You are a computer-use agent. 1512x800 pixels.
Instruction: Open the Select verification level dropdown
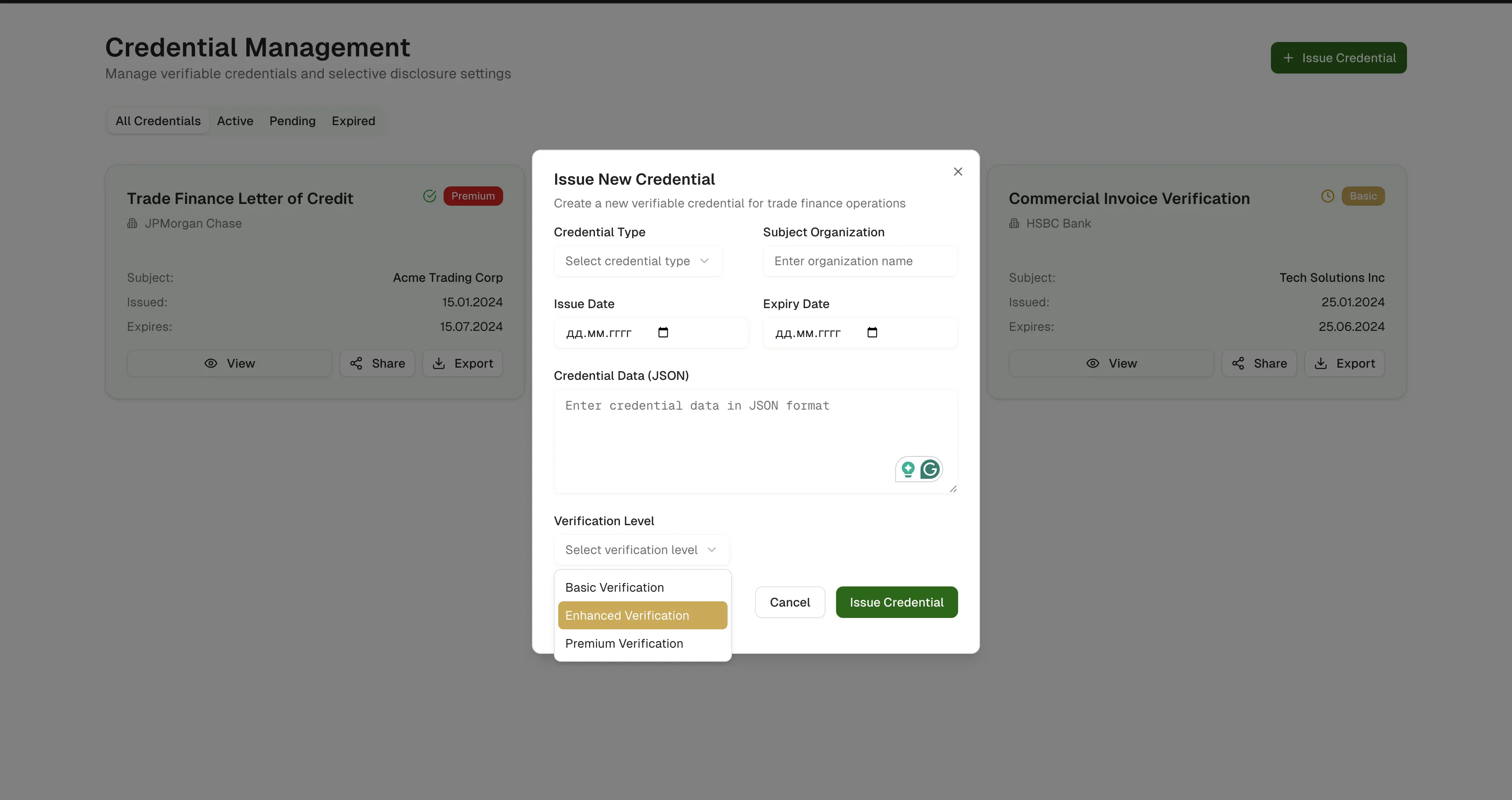point(641,550)
